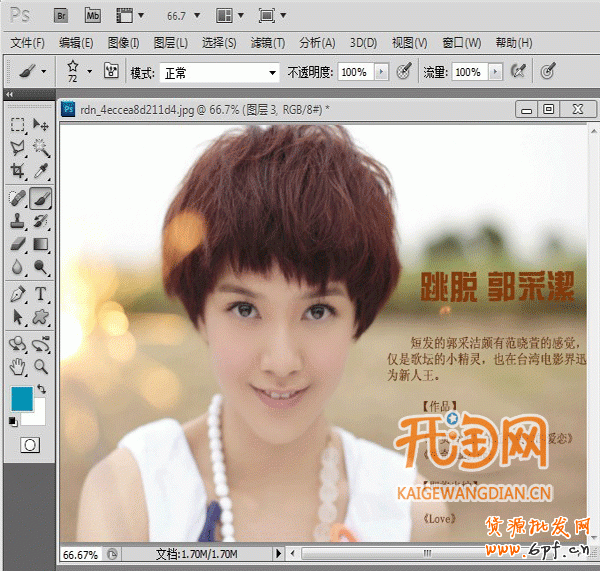Click the foreground blue color swatch
Screen dimensions: 600x571
21,398
